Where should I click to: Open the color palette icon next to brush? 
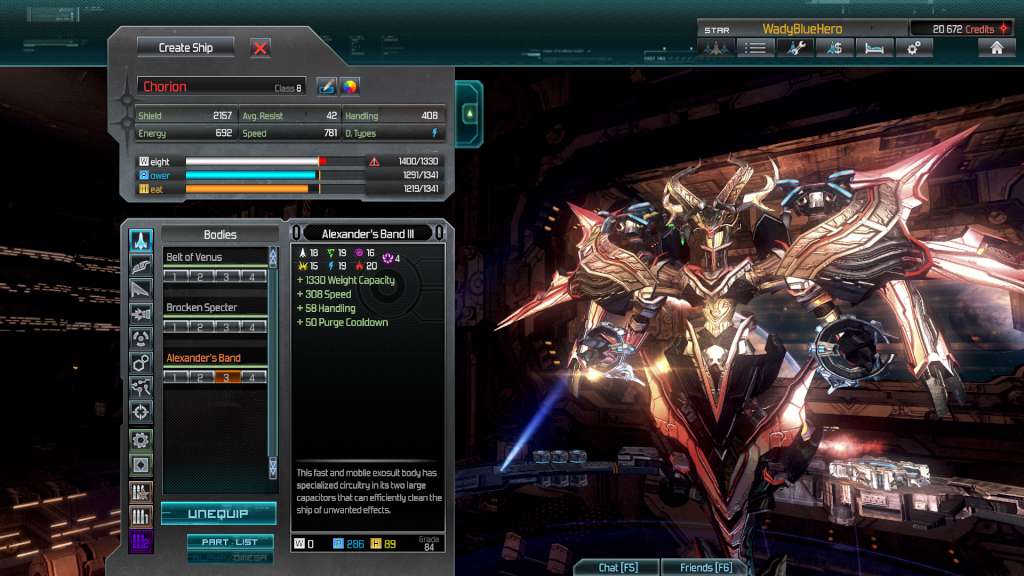(348, 87)
